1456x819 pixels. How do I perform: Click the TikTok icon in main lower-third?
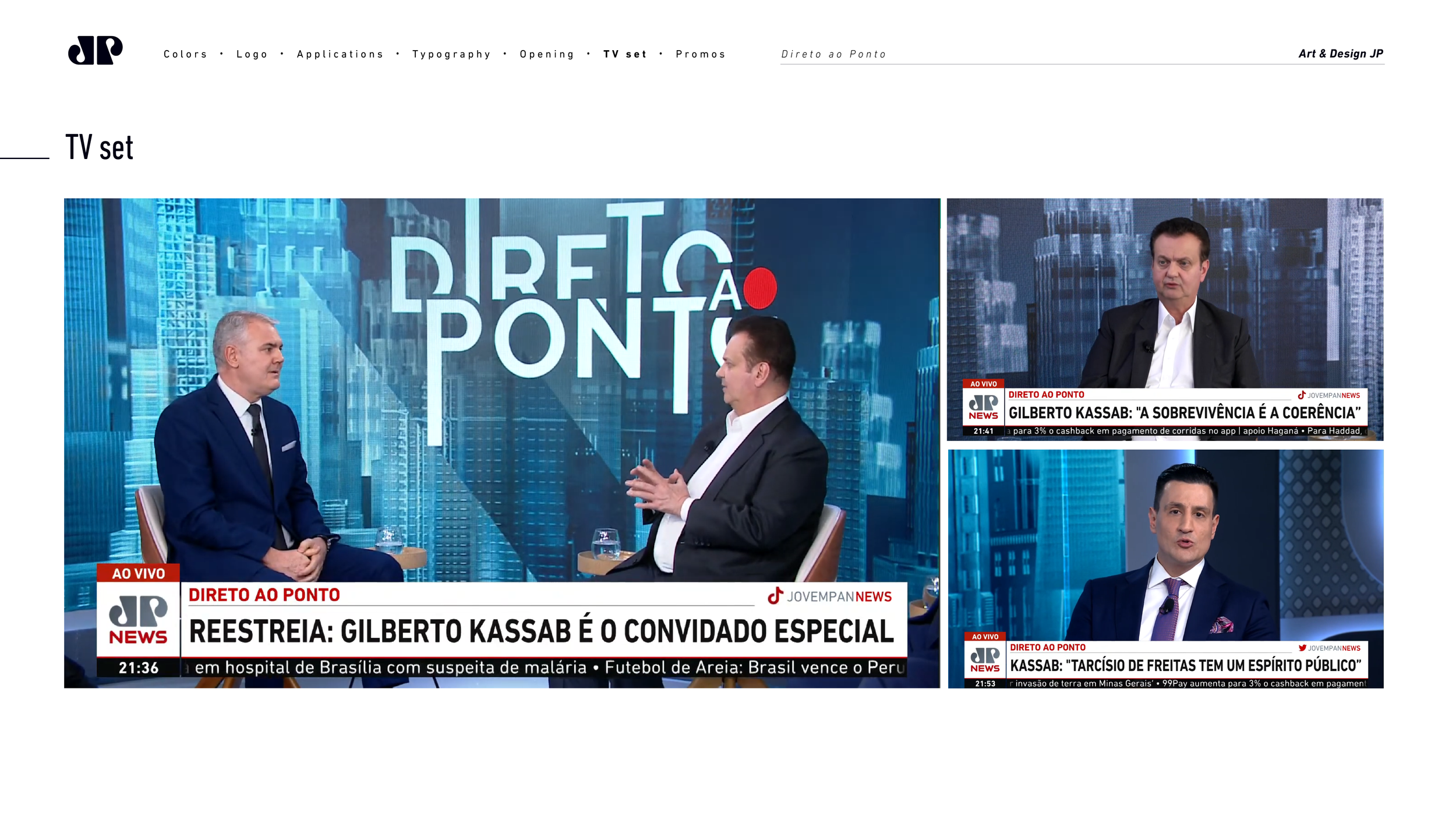click(x=775, y=596)
